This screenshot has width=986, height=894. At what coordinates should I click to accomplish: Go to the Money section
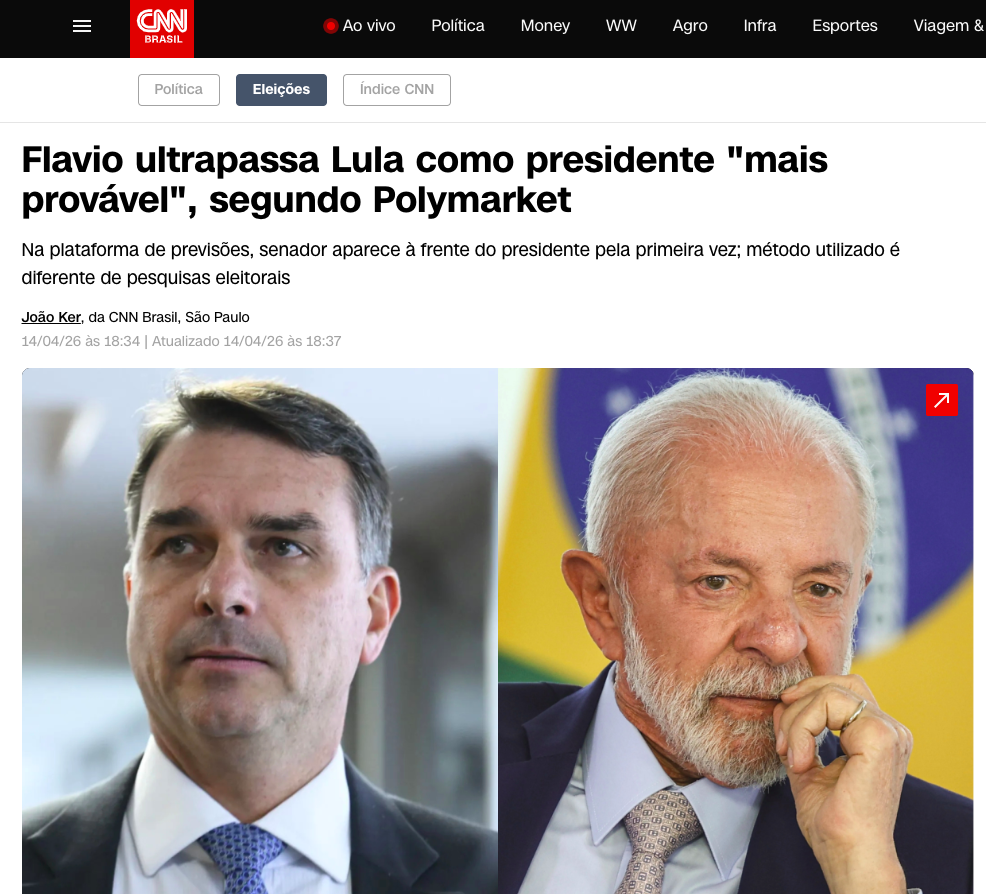pos(545,26)
